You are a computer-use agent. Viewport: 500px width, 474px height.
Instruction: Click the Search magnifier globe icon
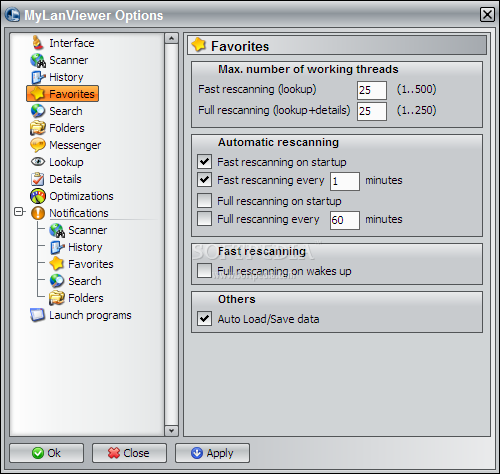tap(38, 111)
